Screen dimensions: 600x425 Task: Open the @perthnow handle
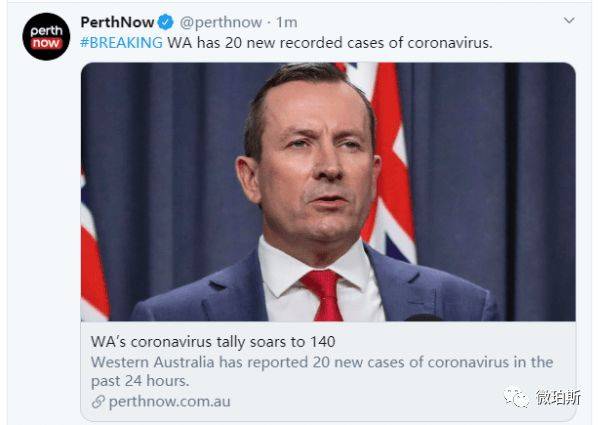221,22
